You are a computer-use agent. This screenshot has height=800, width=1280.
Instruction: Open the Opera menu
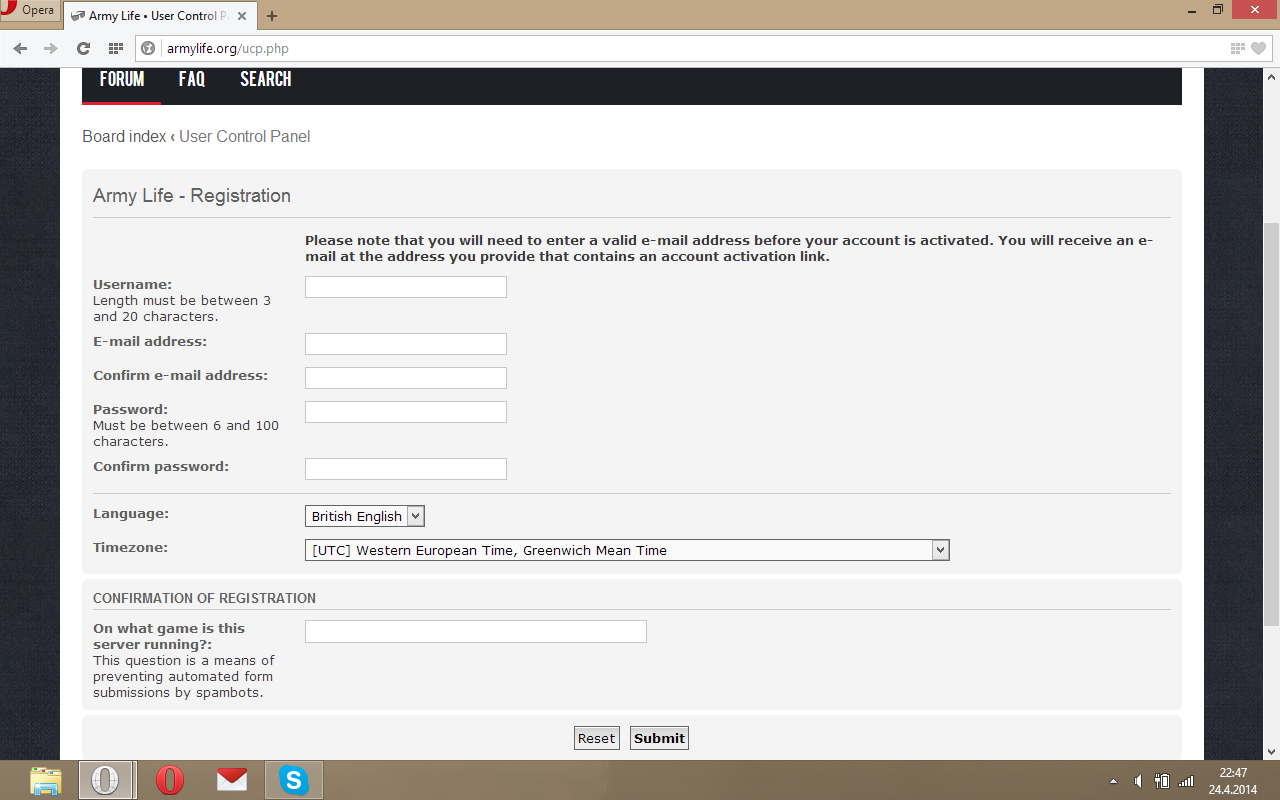tap(28, 9)
